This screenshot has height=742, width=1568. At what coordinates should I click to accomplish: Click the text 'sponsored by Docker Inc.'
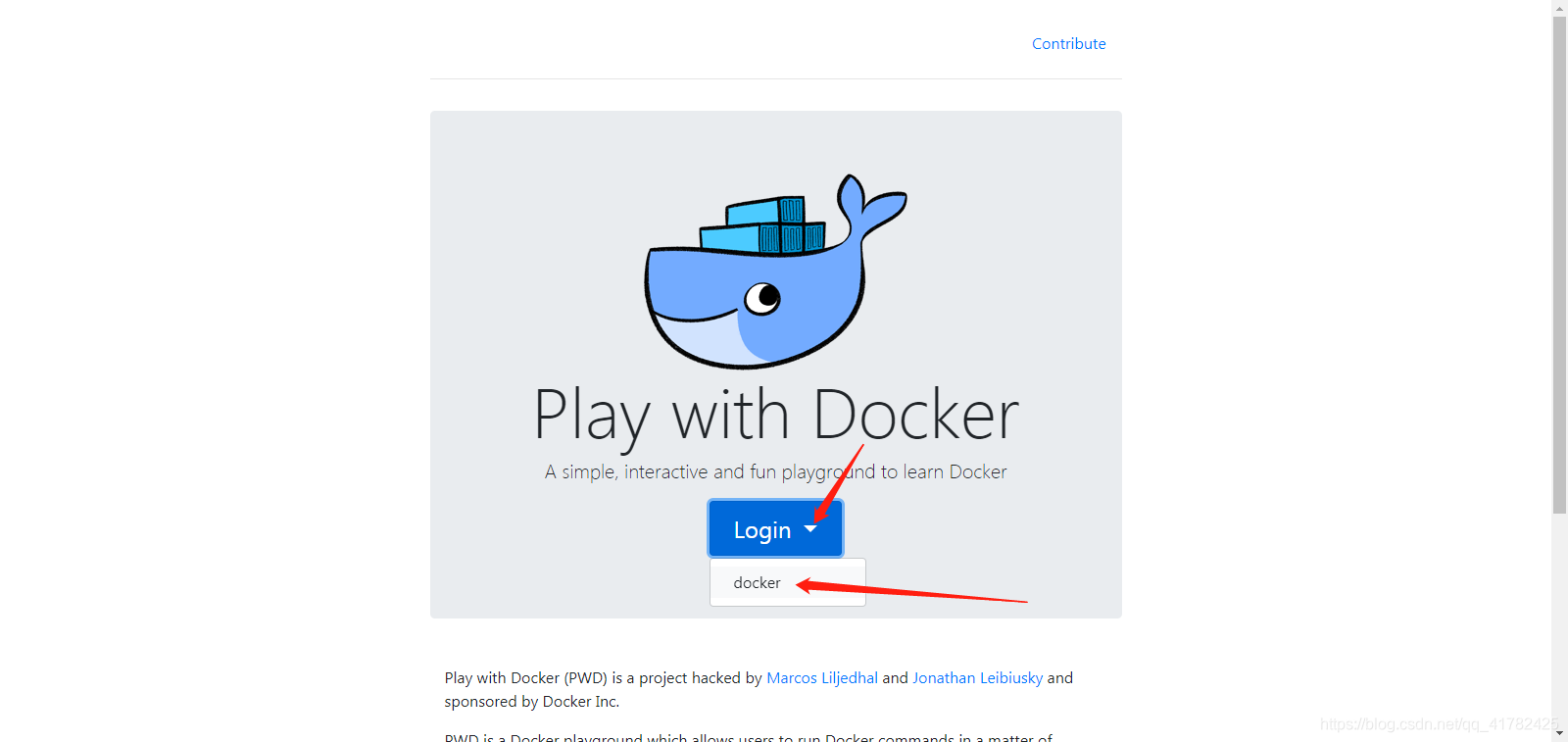click(x=532, y=702)
